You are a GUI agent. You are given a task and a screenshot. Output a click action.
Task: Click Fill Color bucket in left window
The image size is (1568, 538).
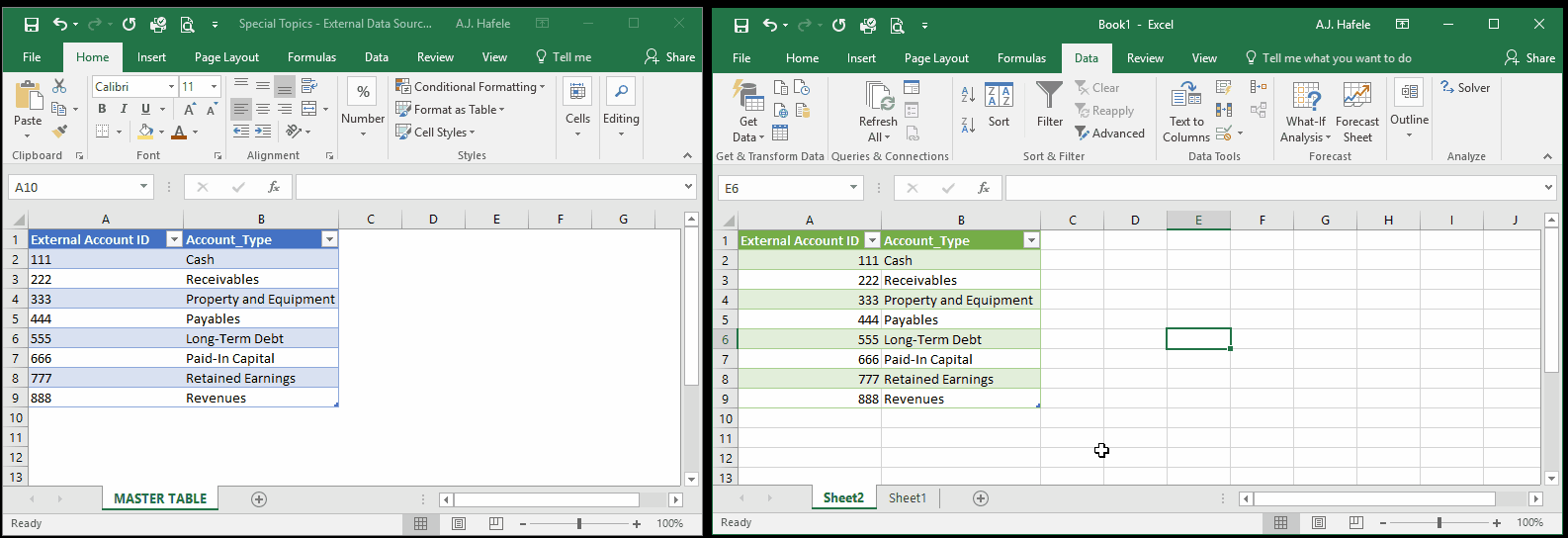[x=145, y=131]
